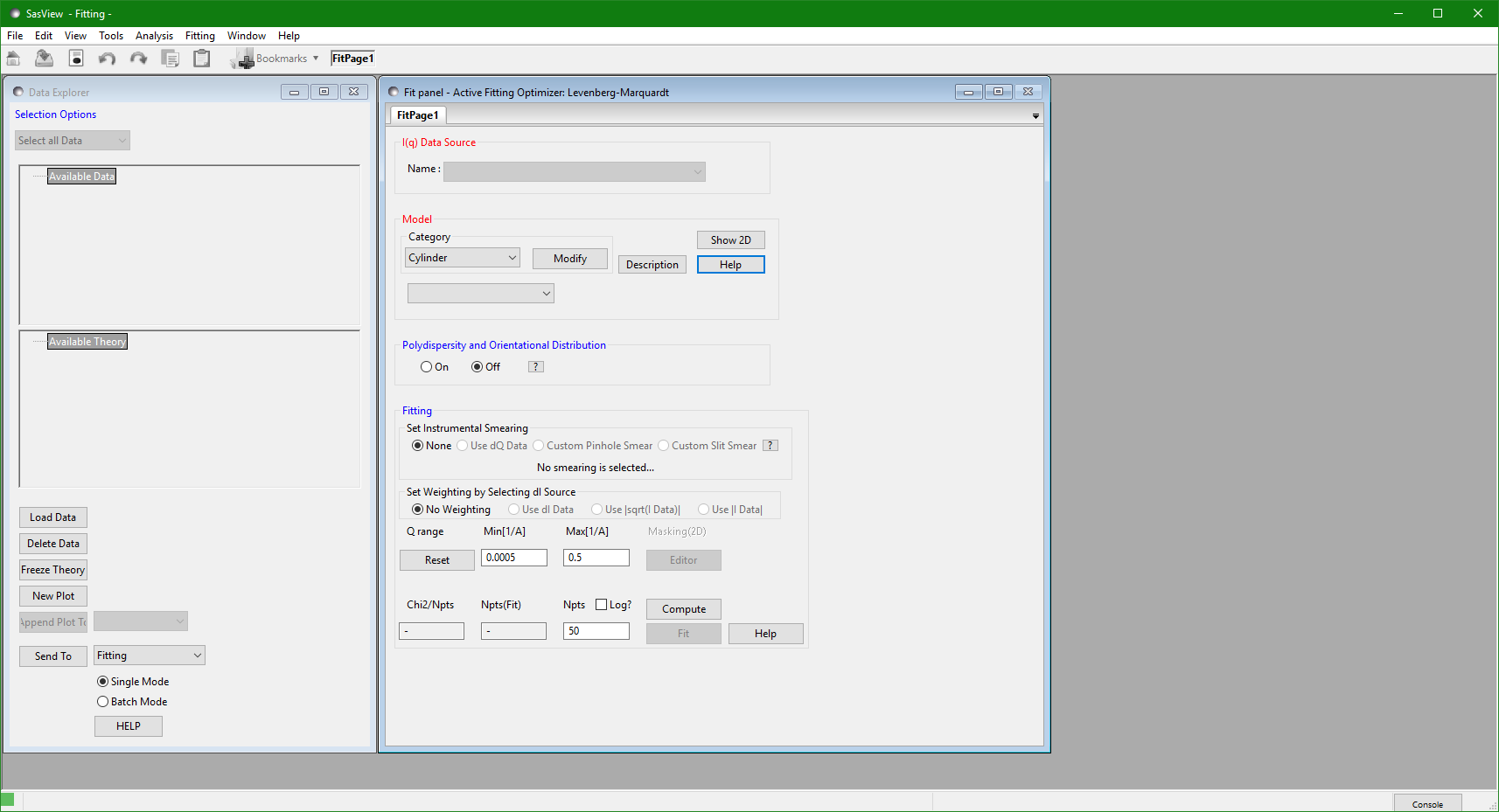
Task: Click the Compute button
Action: tap(684, 609)
